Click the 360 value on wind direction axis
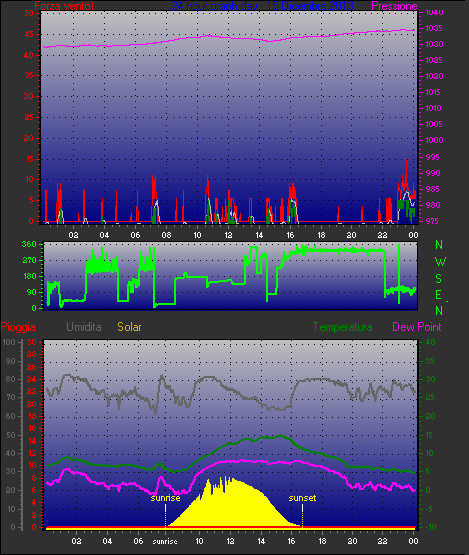 29,244
